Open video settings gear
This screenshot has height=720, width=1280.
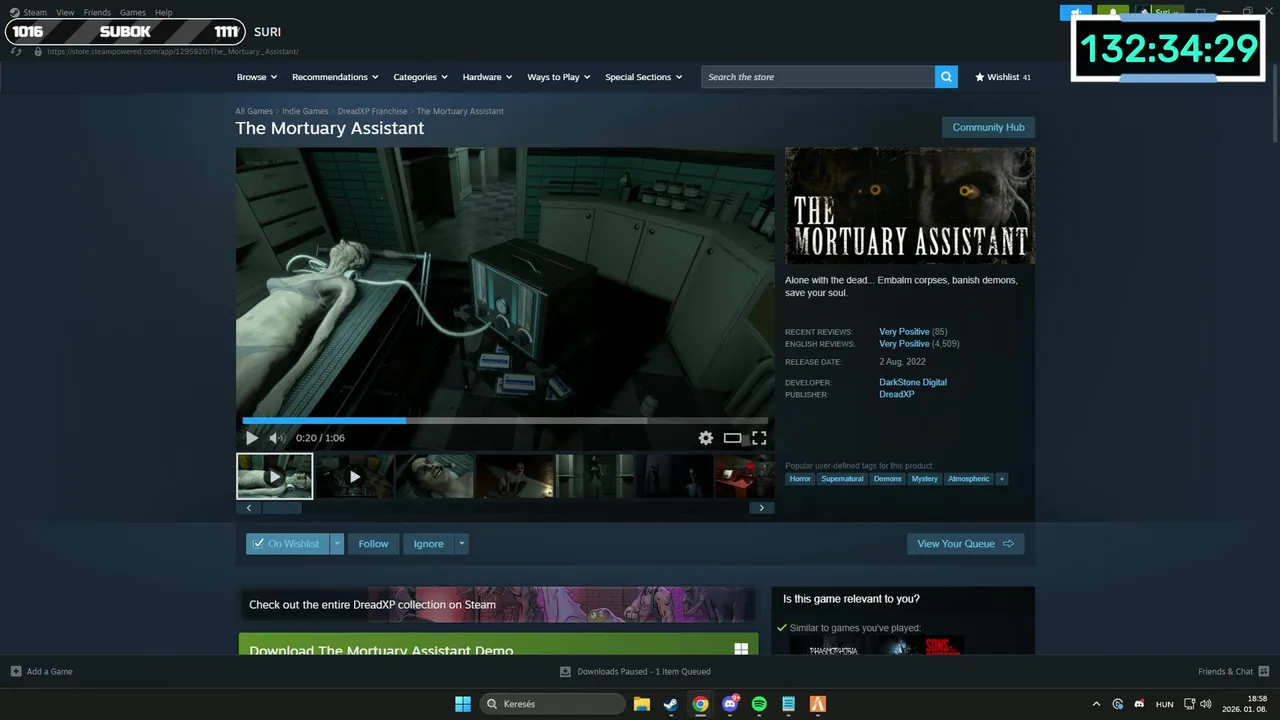706,438
